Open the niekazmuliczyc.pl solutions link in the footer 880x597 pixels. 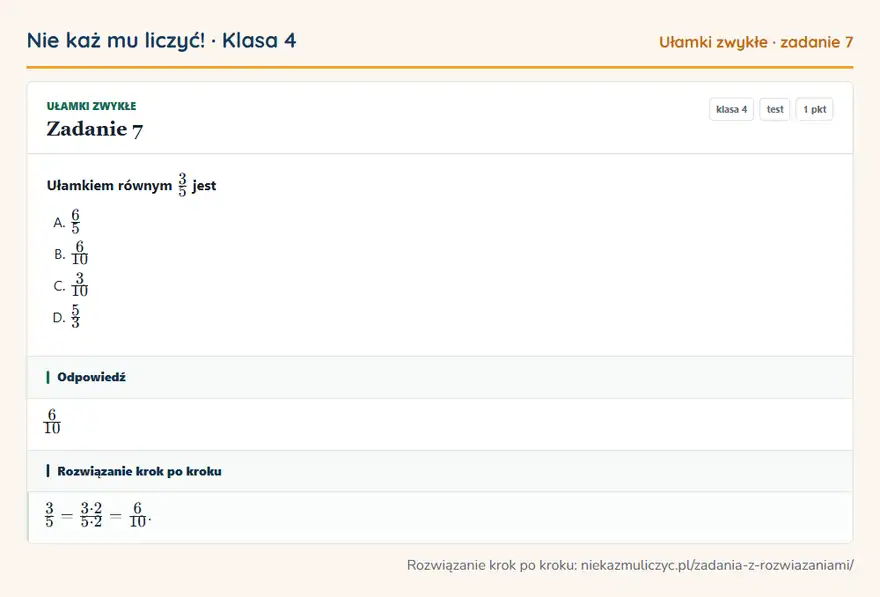(717, 565)
